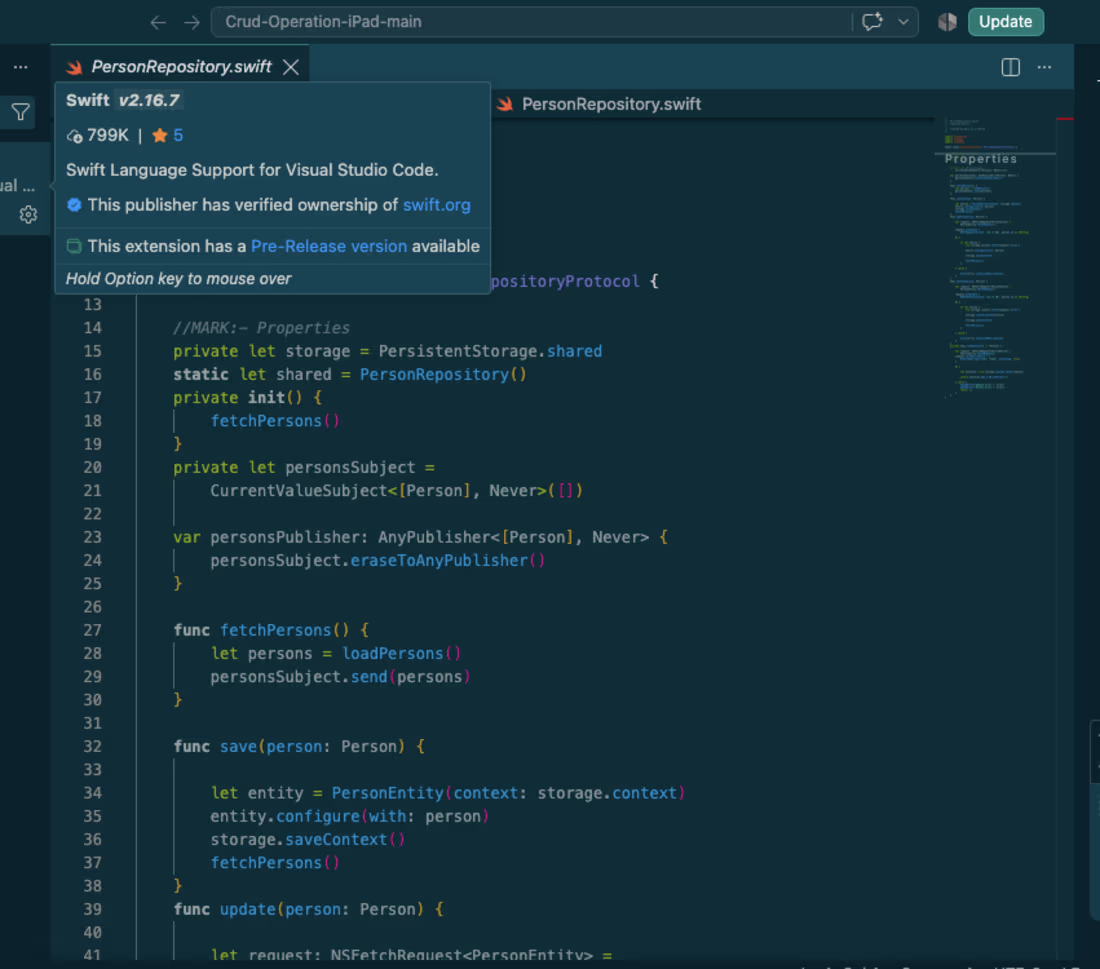Close the PersonRepository.swift tab

pyautogui.click(x=290, y=67)
